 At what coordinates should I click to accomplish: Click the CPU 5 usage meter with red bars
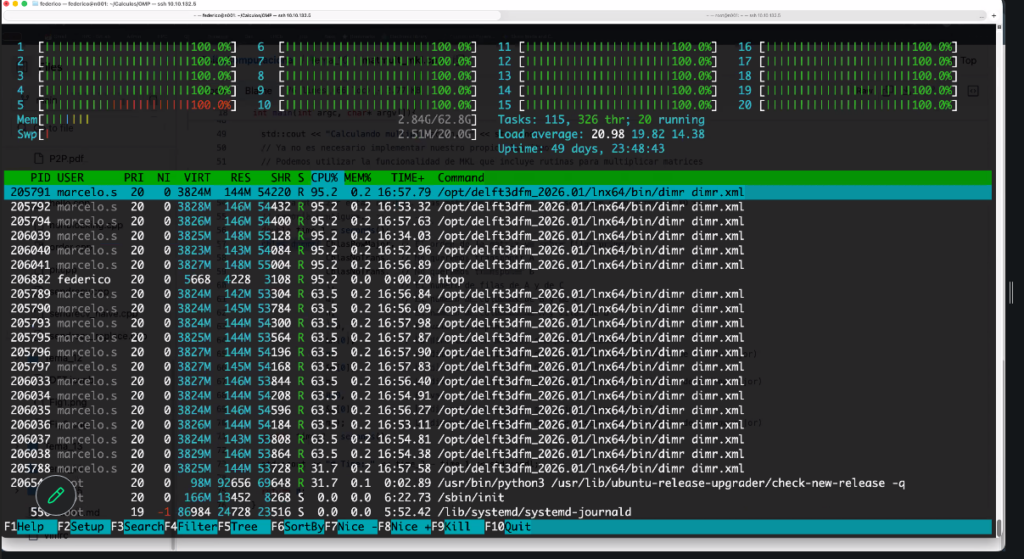127,104
